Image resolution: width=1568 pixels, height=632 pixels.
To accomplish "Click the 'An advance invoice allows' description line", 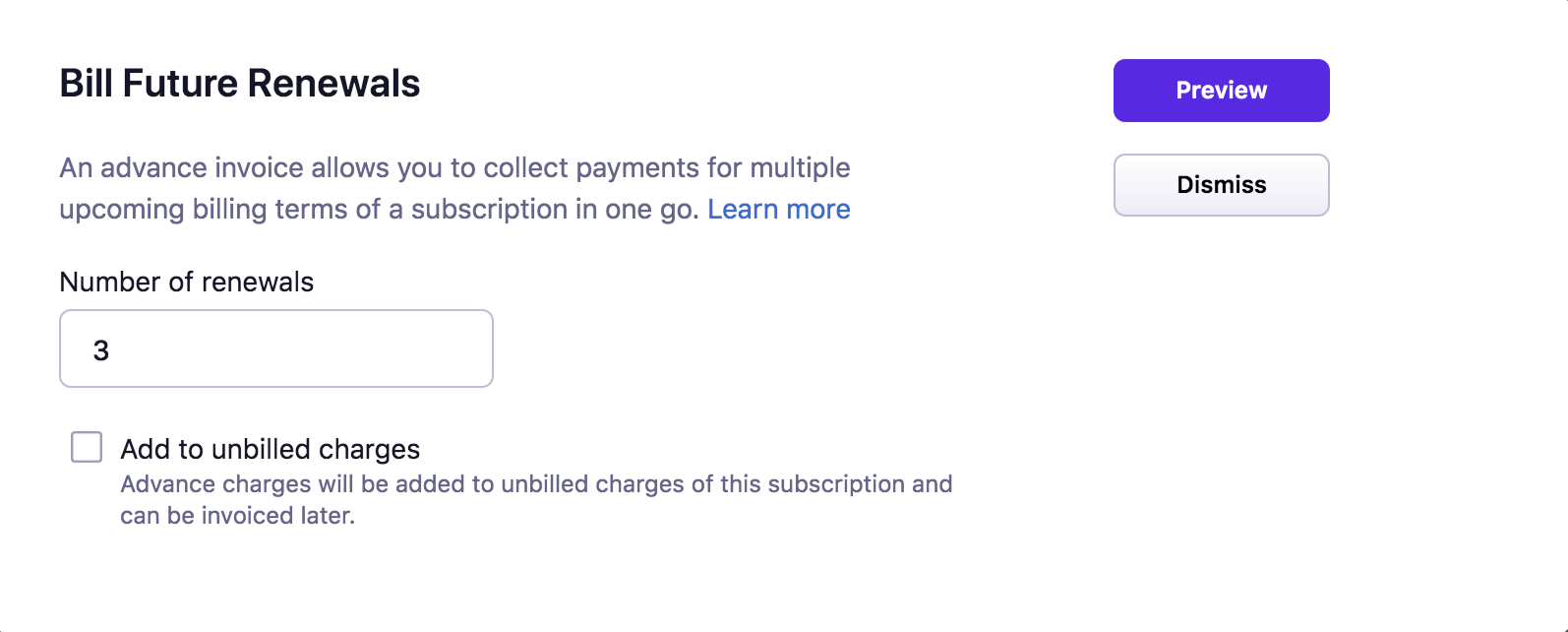I will coord(454,168).
